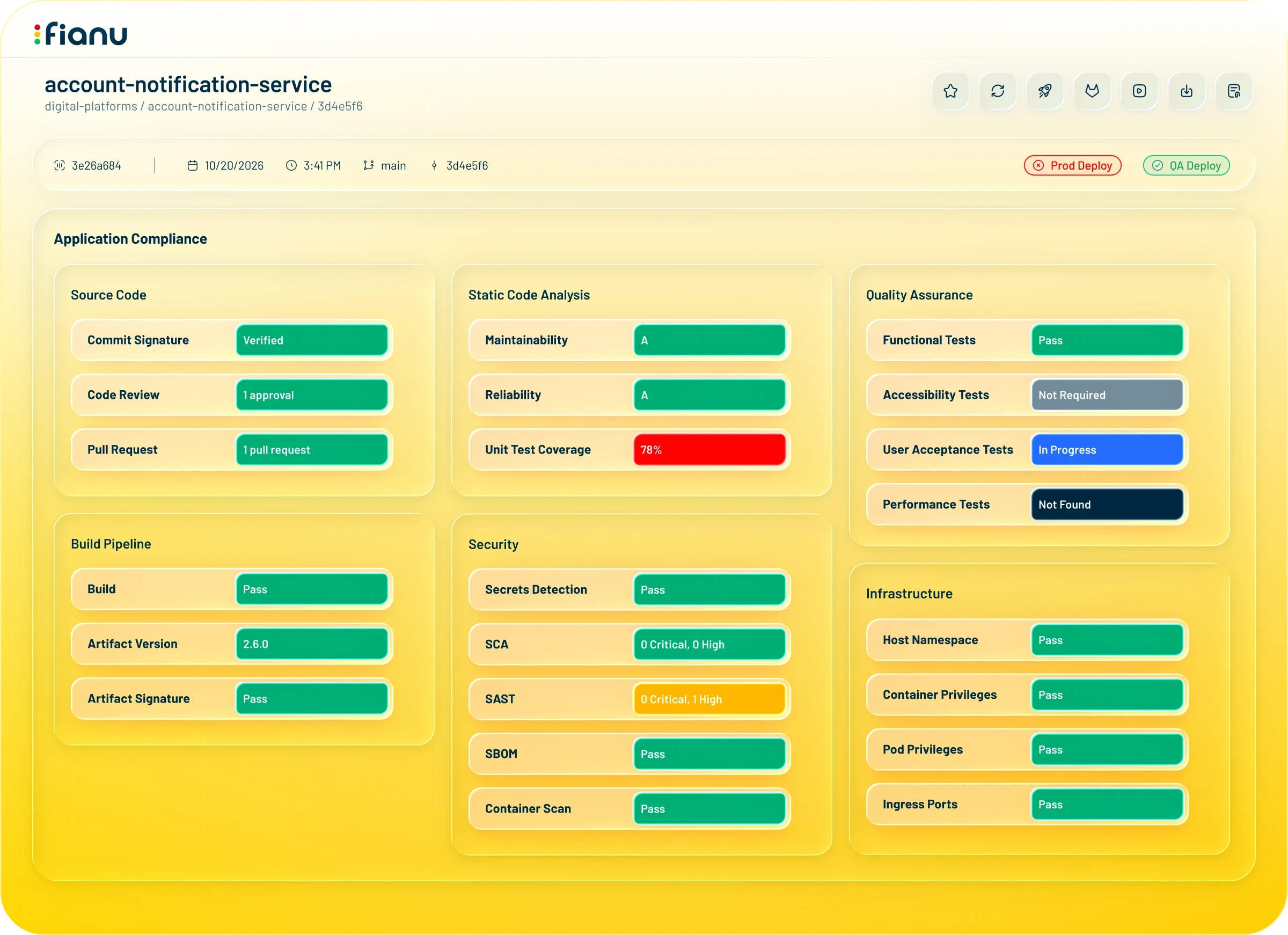Click the account-notification-service page title

[188, 85]
